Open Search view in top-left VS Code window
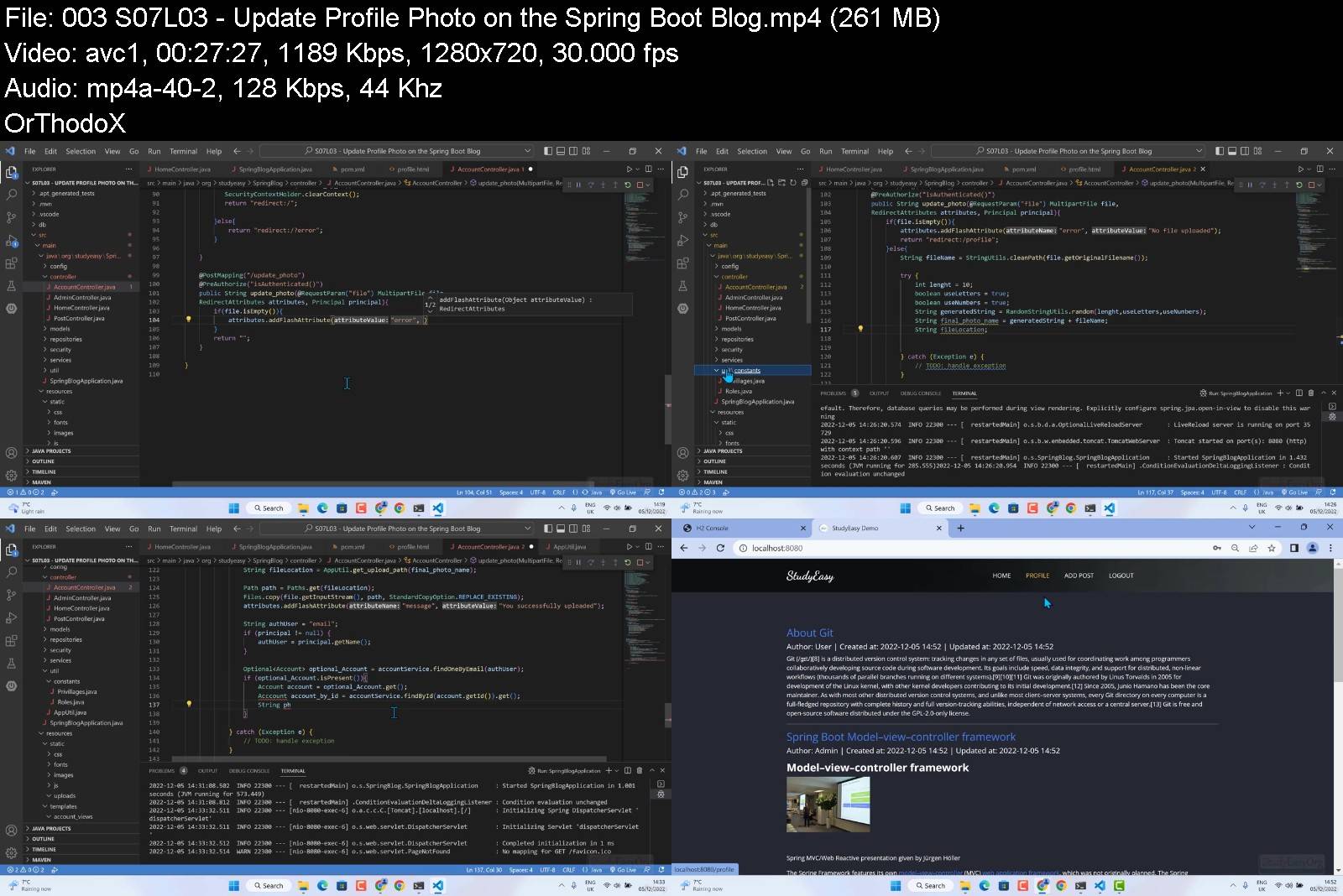 [12, 194]
